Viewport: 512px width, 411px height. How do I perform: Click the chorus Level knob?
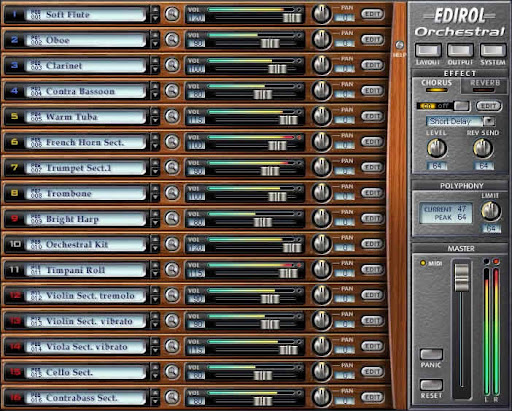click(x=437, y=148)
